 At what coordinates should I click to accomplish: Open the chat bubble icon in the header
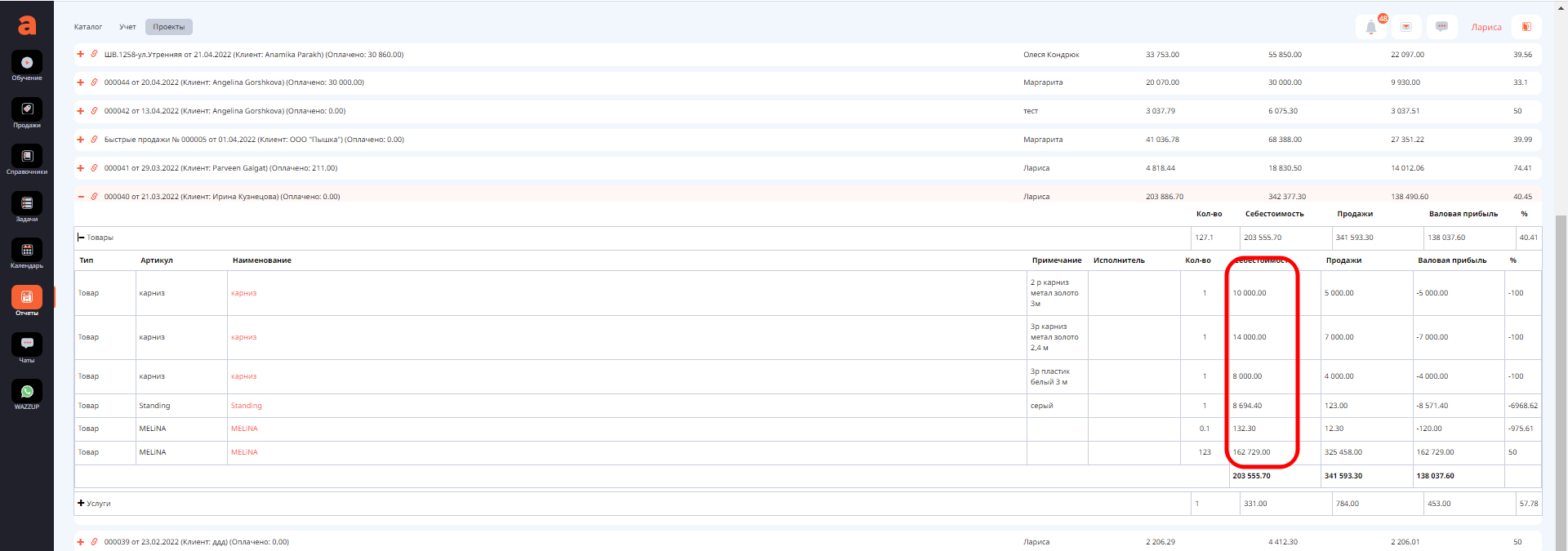(x=1442, y=27)
